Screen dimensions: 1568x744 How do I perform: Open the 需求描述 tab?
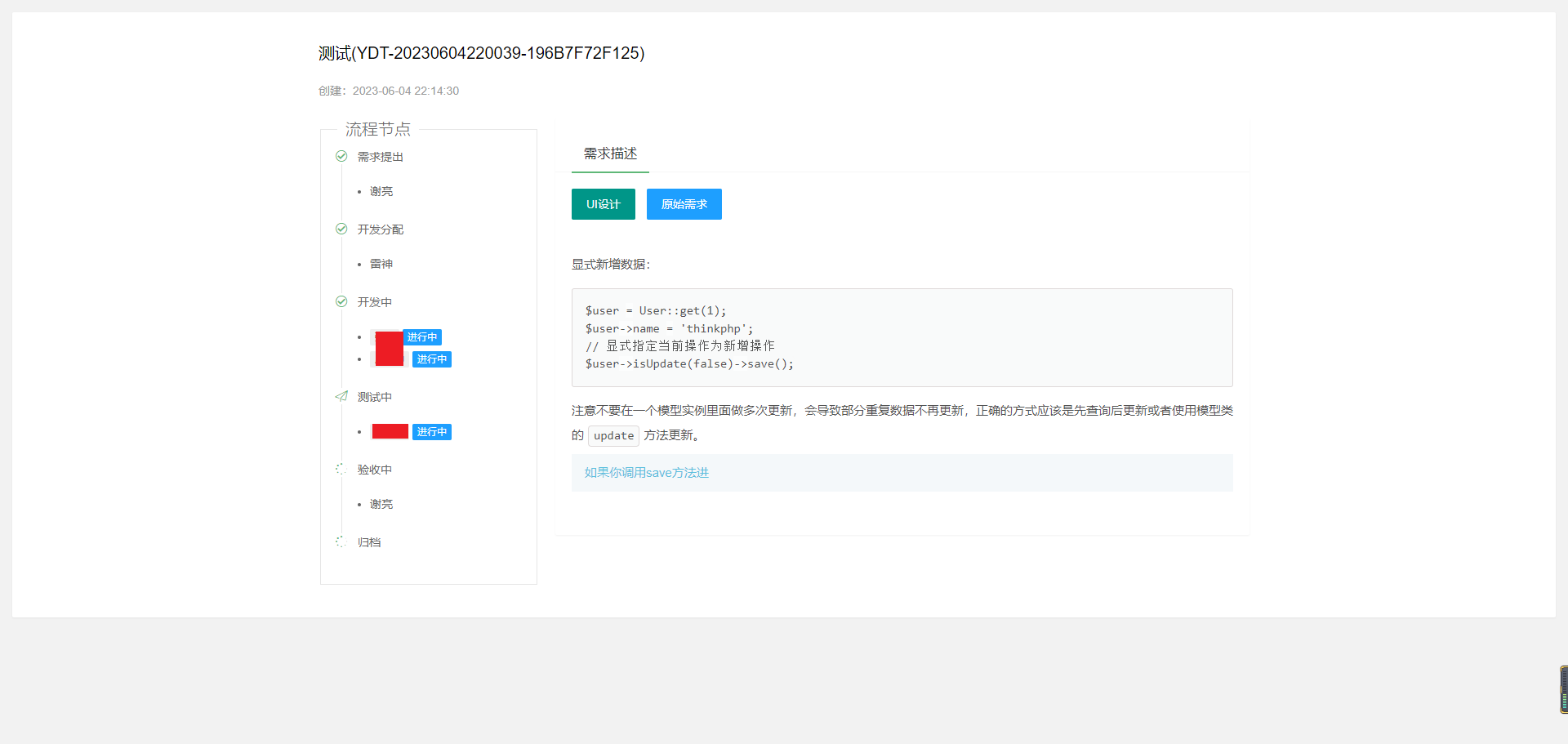click(x=610, y=154)
